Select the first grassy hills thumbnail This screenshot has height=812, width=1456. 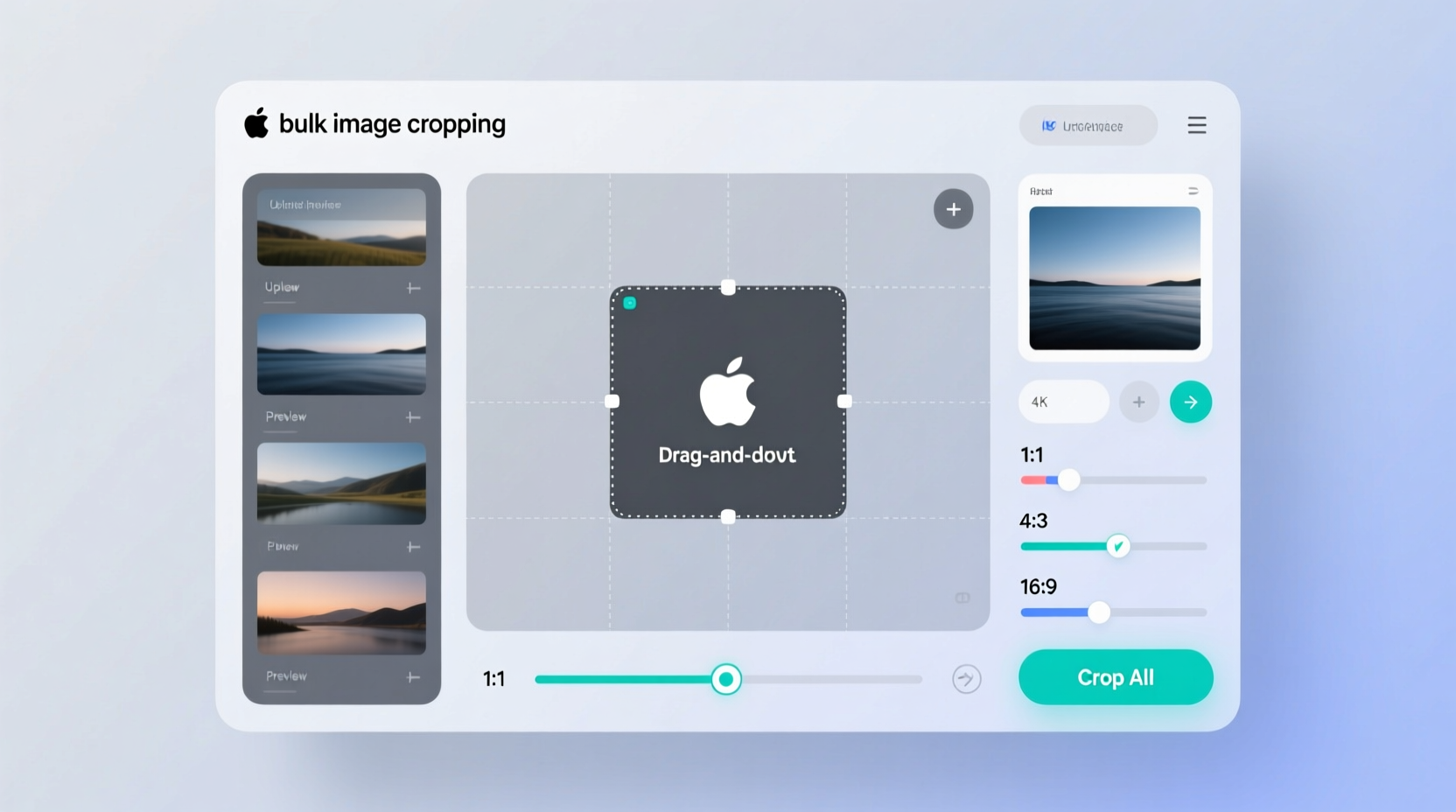click(341, 227)
